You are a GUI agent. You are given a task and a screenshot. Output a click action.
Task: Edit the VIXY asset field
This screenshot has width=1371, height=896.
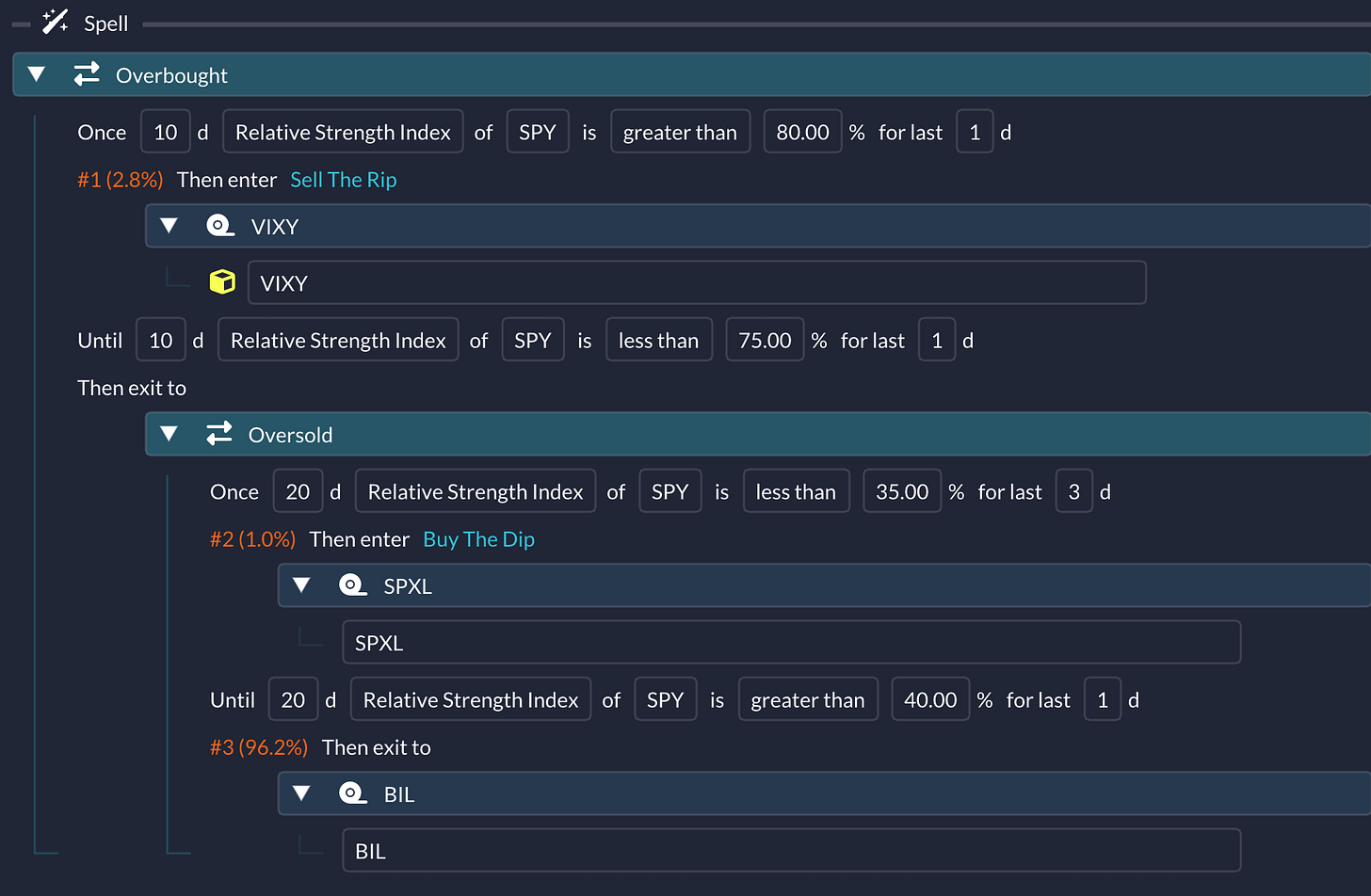point(697,282)
